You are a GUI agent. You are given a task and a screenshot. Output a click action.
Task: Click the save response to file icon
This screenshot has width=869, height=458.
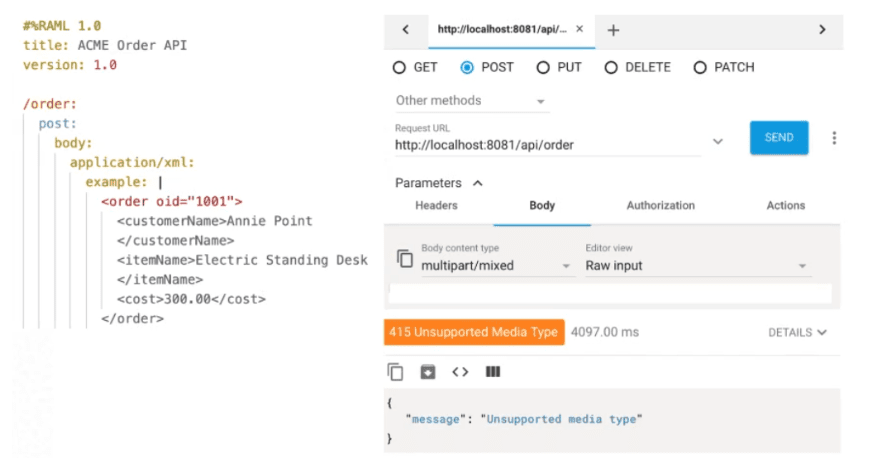click(428, 372)
